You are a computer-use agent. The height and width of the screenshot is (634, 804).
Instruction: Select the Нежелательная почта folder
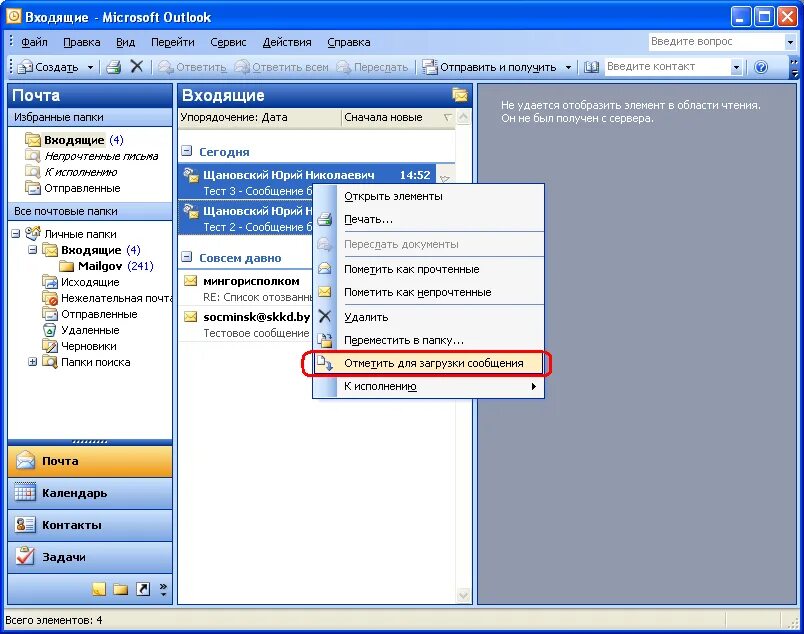coord(107,298)
